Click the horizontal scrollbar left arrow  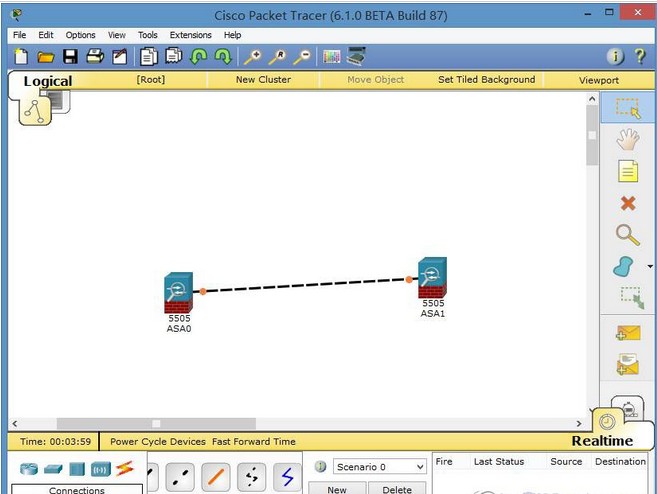(15, 424)
